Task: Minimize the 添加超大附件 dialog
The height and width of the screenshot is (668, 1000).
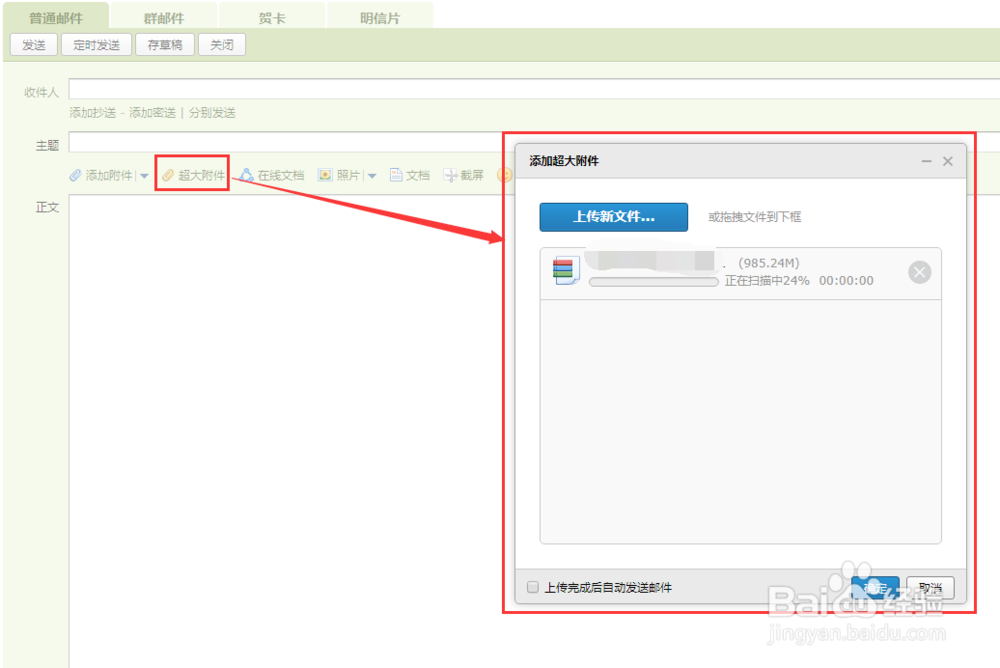Action: [x=927, y=161]
